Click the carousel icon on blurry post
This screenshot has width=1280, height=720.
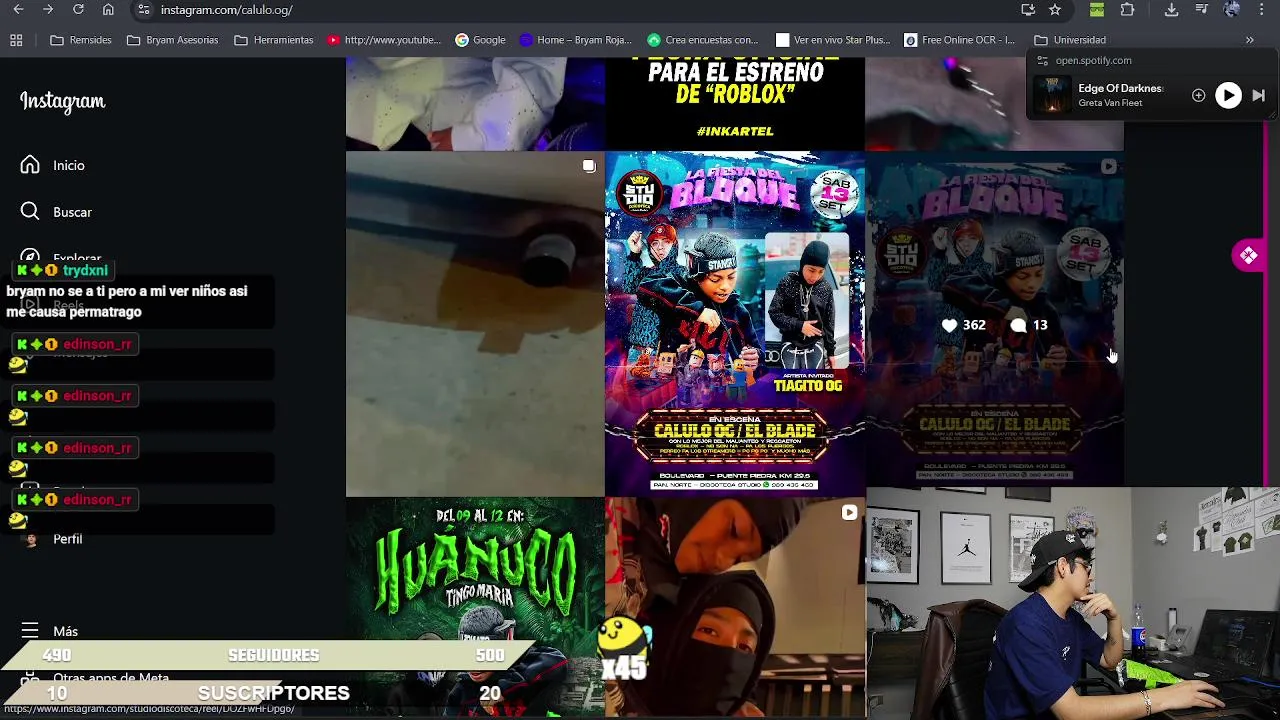pyautogui.click(x=589, y=166)
